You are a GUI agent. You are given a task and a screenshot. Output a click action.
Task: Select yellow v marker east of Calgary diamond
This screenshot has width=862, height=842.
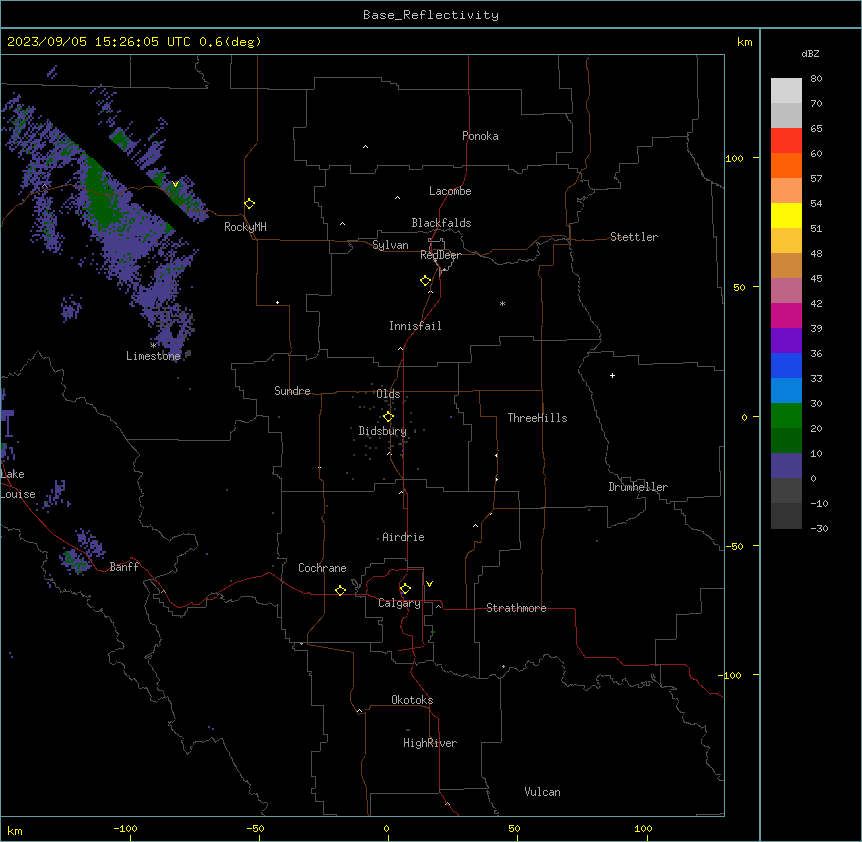pyautogui.click(x=429, y=584)
